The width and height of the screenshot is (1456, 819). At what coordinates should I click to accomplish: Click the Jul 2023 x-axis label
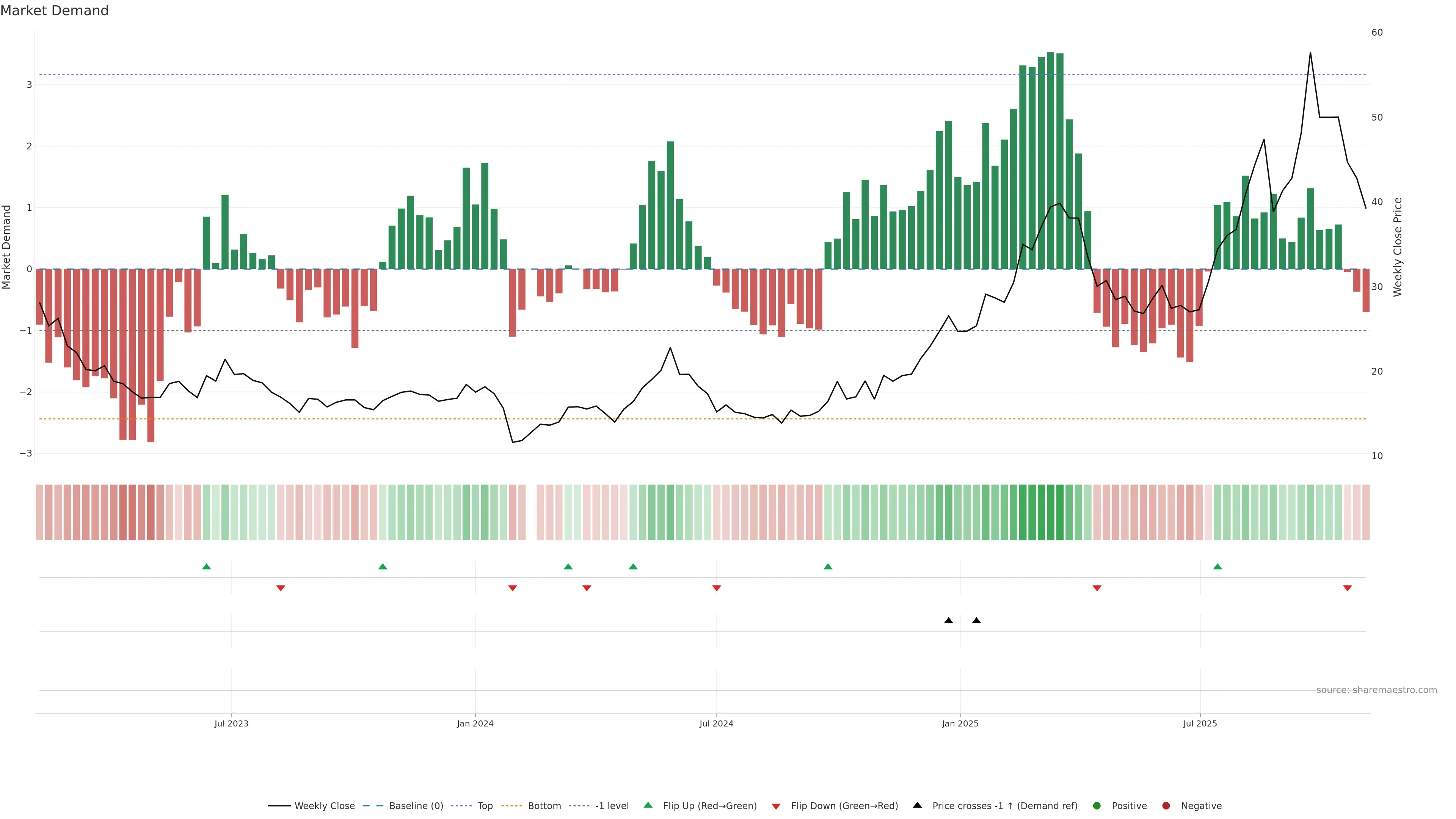(x=231, y=723)
